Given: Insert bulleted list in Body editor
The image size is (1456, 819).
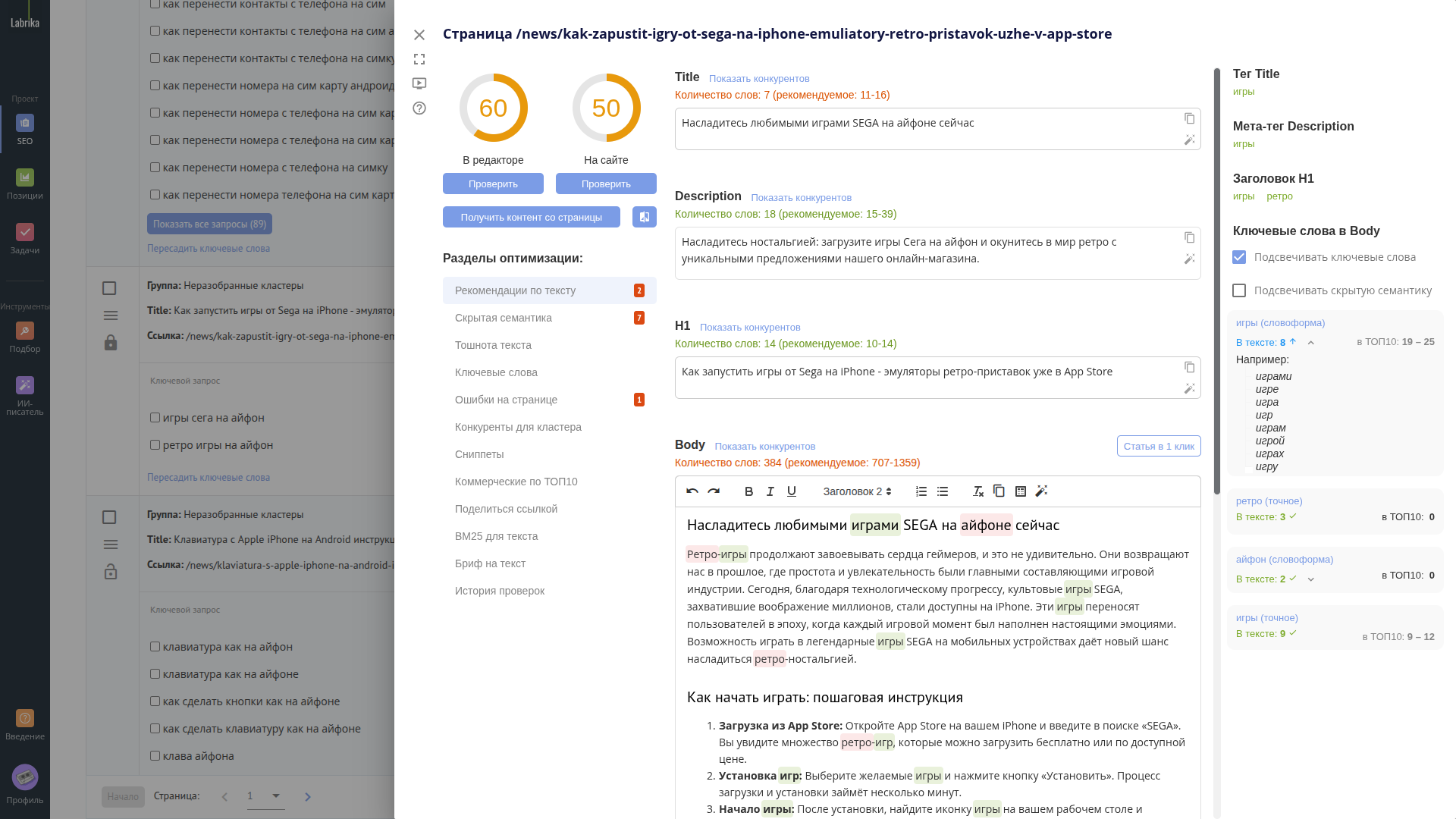Looking at the screenshot, I should (943, 491).
